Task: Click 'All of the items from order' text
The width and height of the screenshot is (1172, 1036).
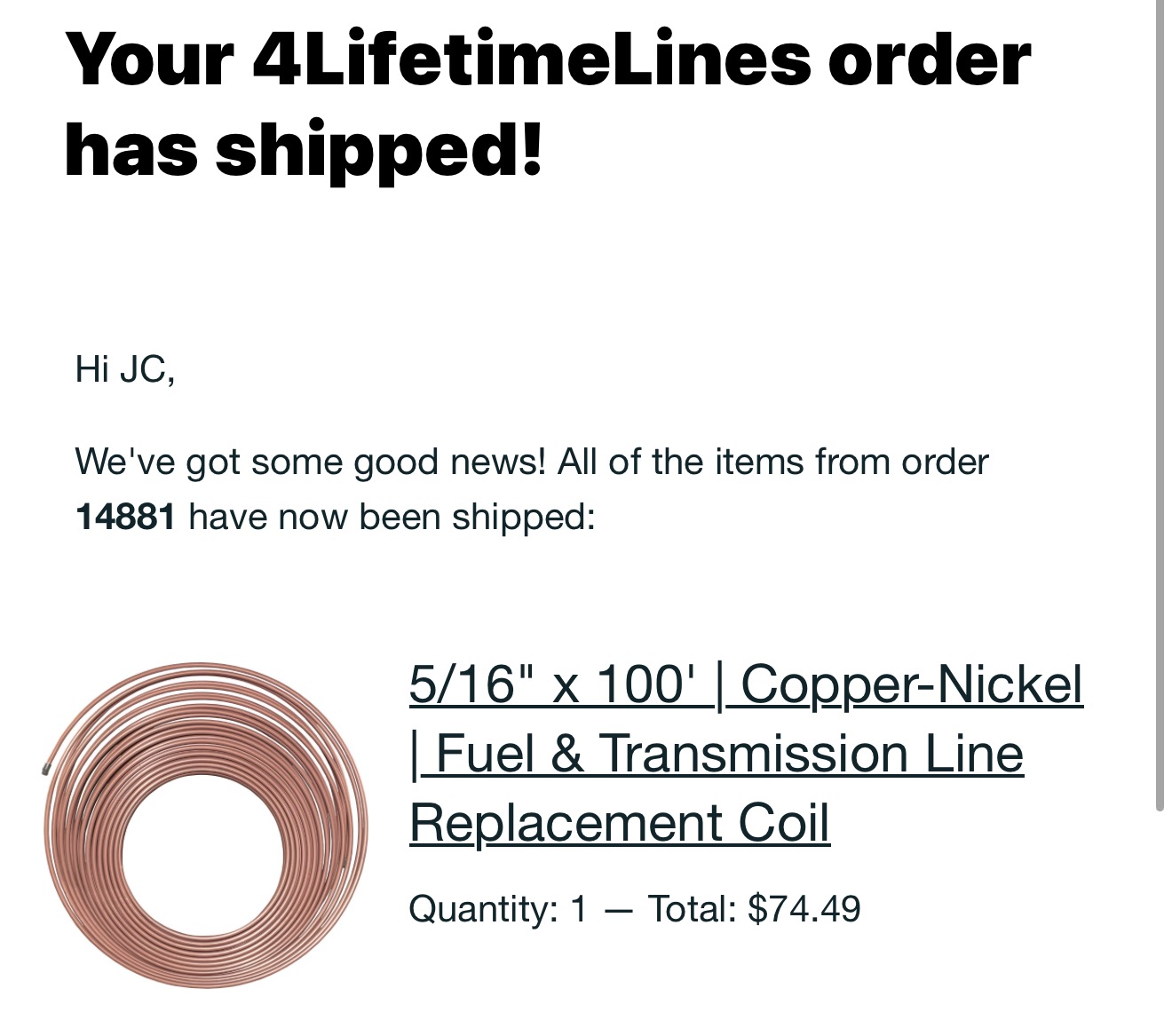Action: point(773,462)
